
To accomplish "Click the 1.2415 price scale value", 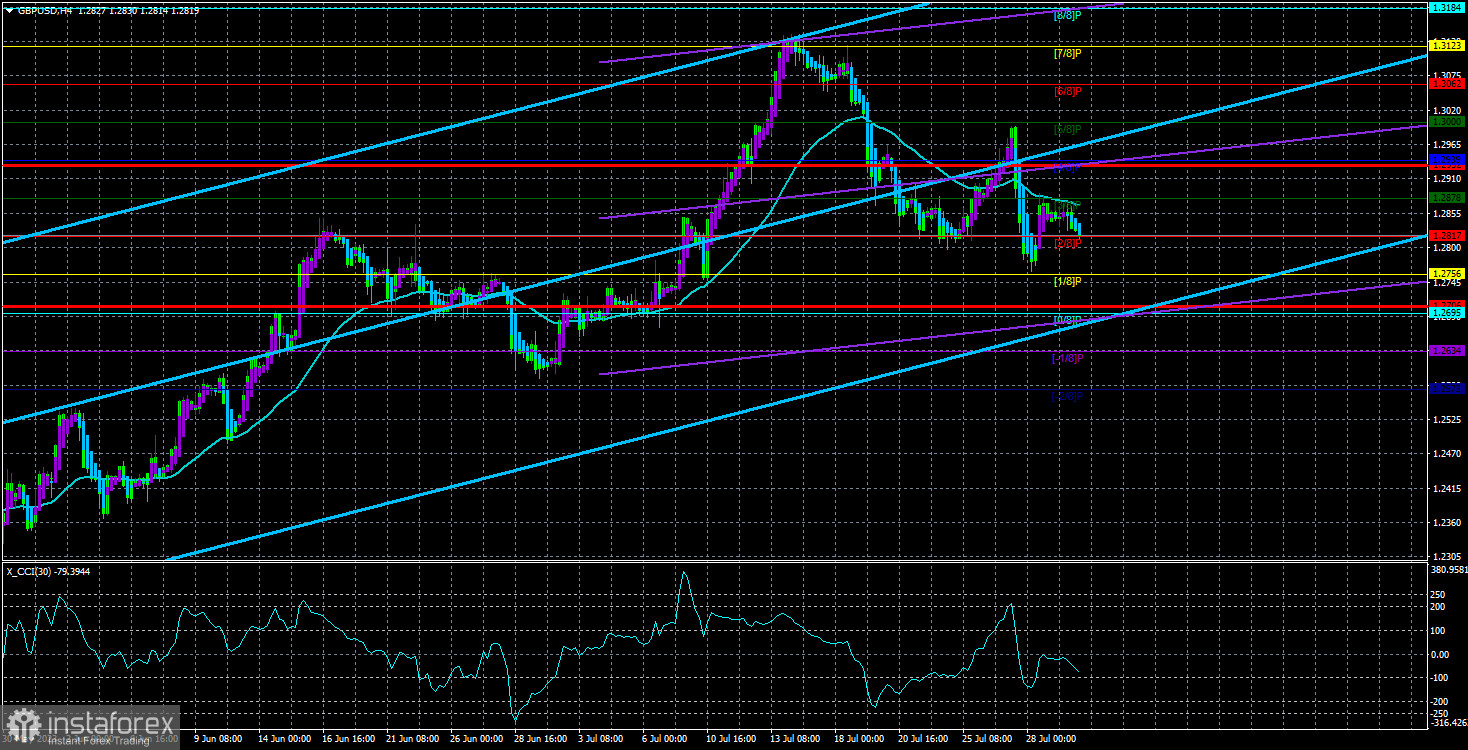I will [x=1448, y=488].
